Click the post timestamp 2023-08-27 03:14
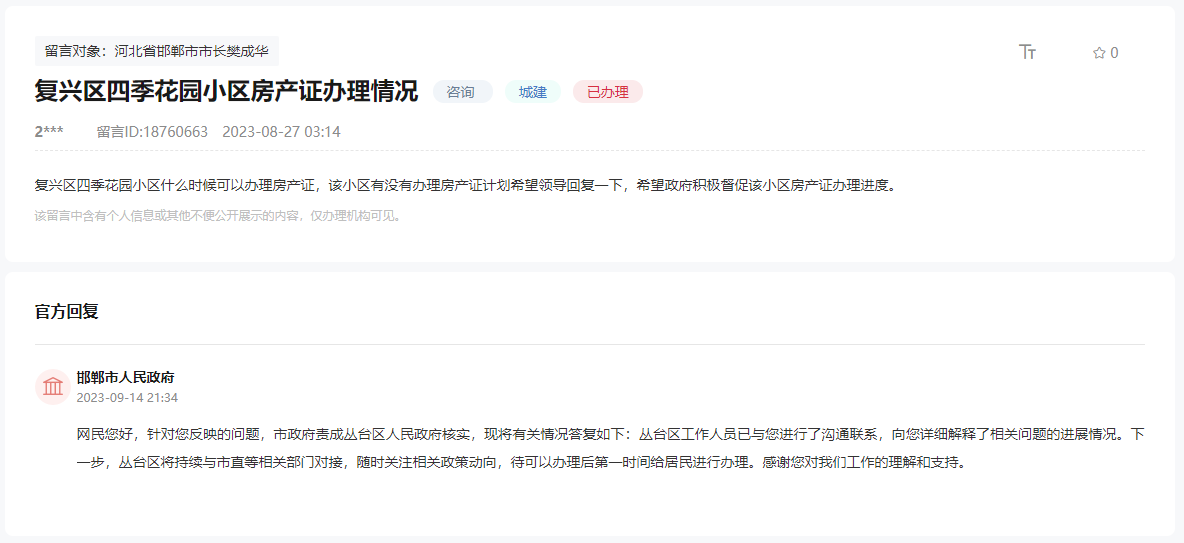Image resolution: width=1184 pixels, height=543 pixels. point(282,132)
